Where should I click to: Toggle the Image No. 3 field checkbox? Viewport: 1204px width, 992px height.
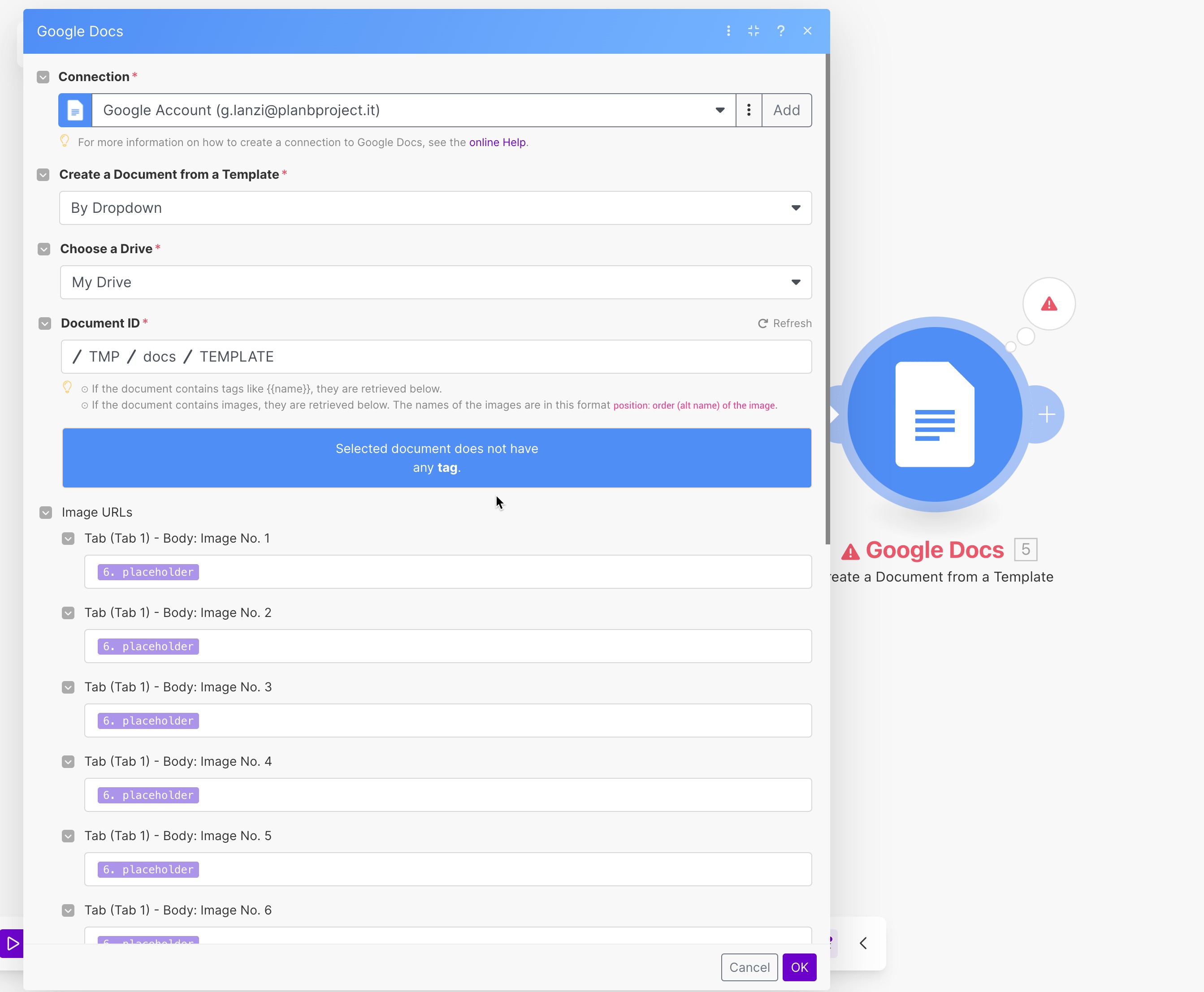(x=68, y=687)
